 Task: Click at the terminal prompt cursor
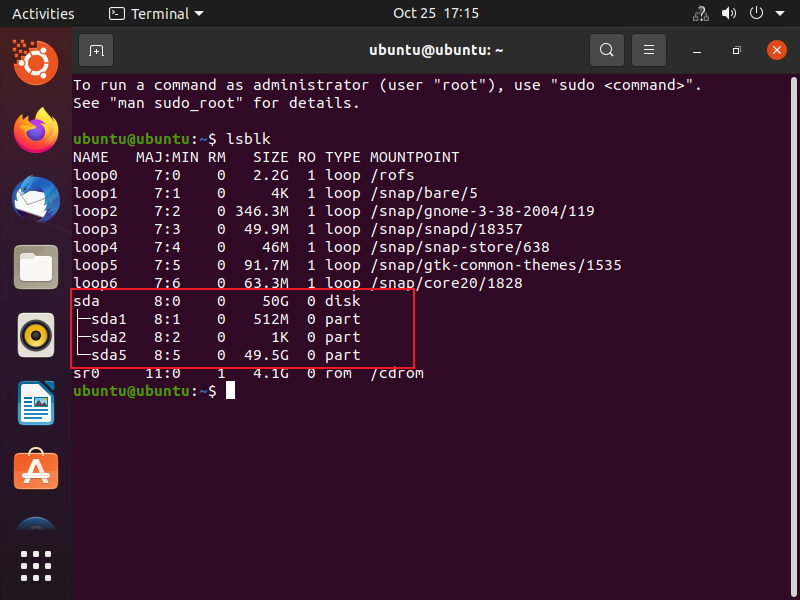(x=230, y=391)
